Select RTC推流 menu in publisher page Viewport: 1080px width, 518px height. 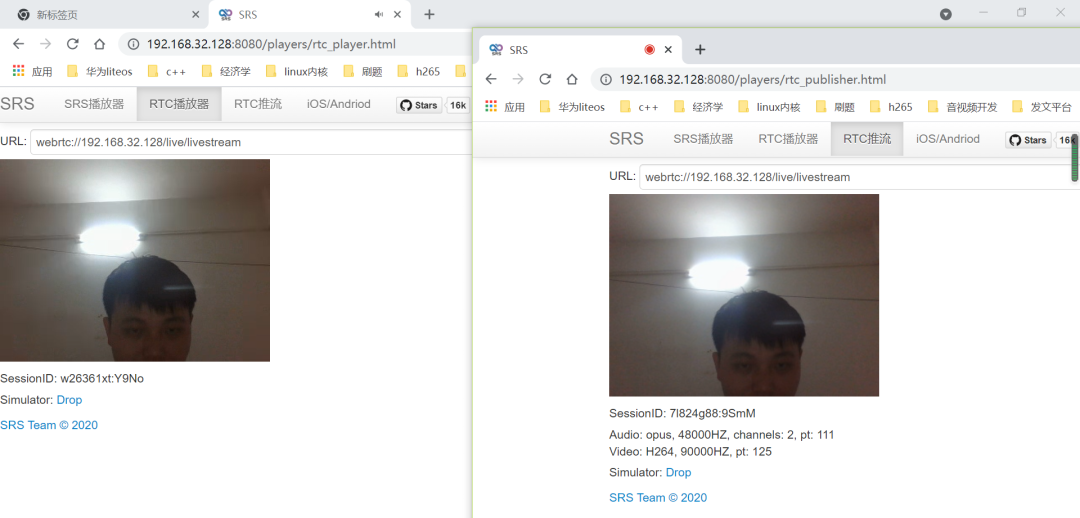[x=867, y=138]
